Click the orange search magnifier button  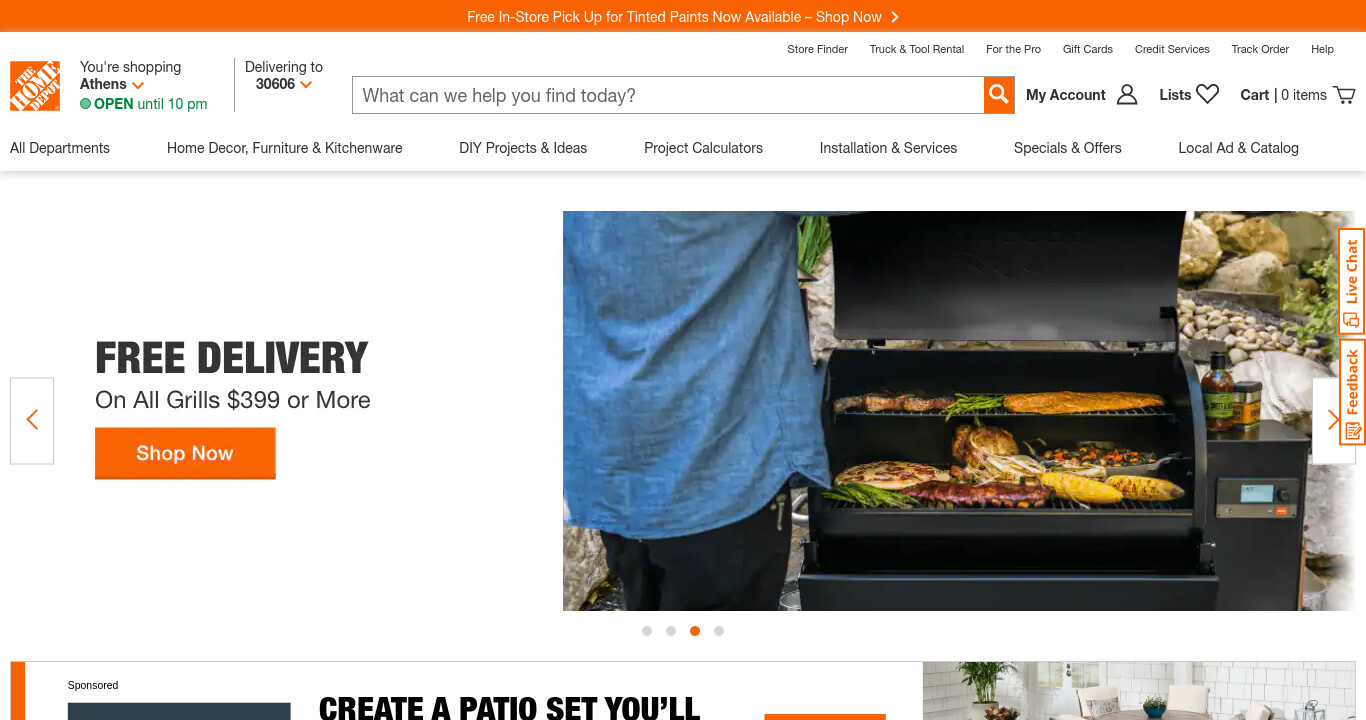point(999,95)
